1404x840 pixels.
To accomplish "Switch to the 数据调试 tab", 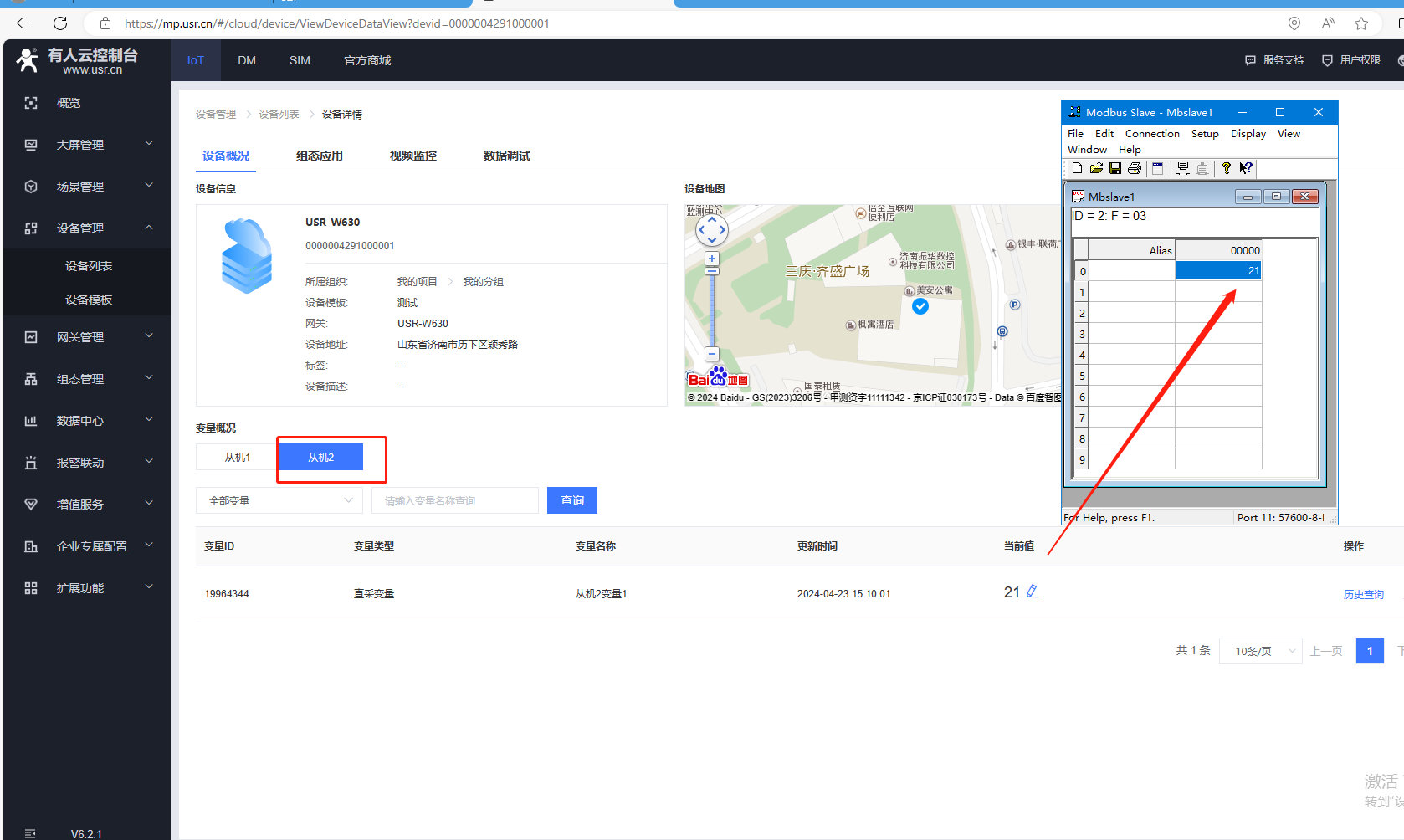I will pos(506,156).
